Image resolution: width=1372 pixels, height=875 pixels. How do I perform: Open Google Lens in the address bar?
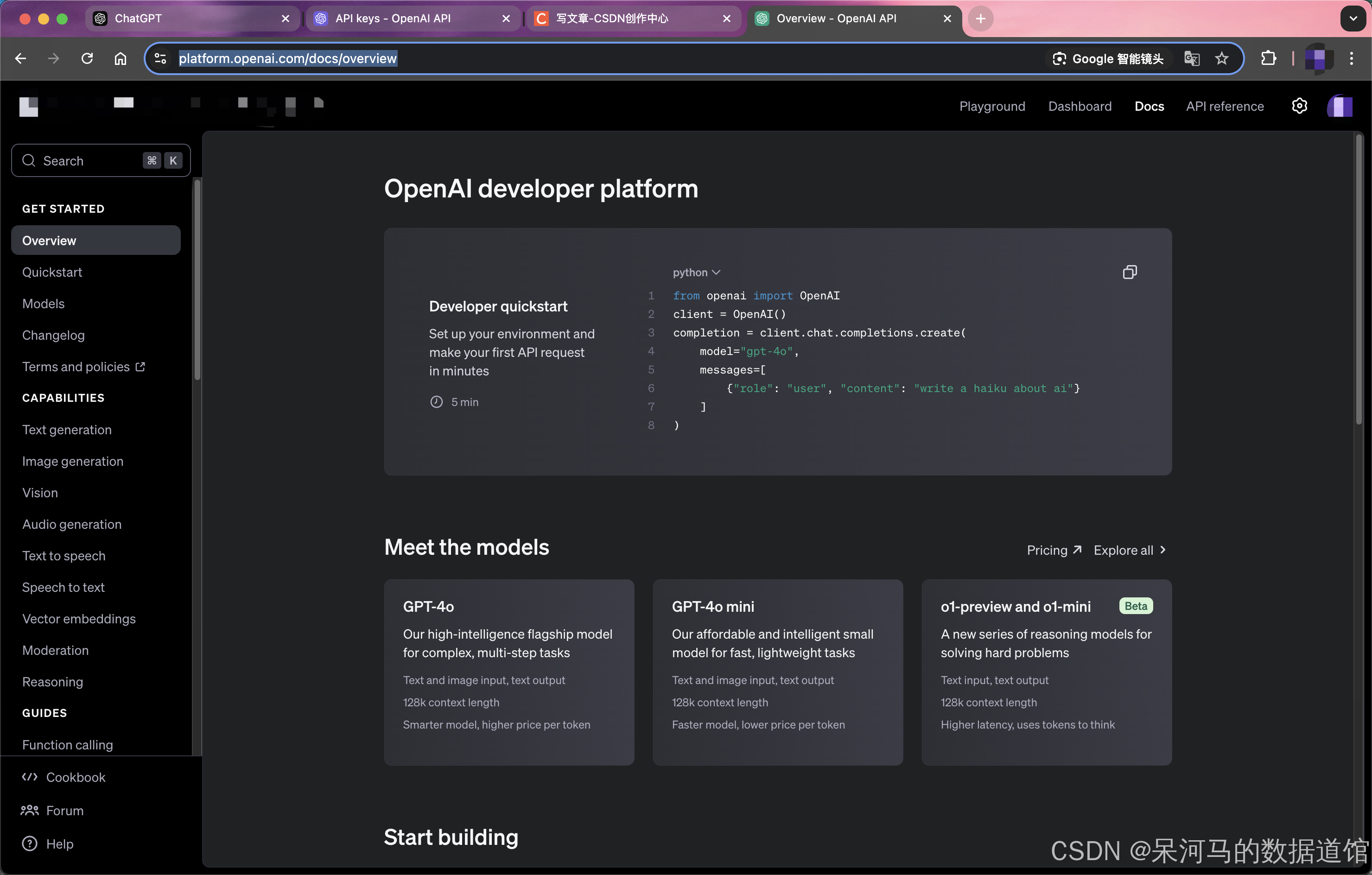tap(1108, 58)
